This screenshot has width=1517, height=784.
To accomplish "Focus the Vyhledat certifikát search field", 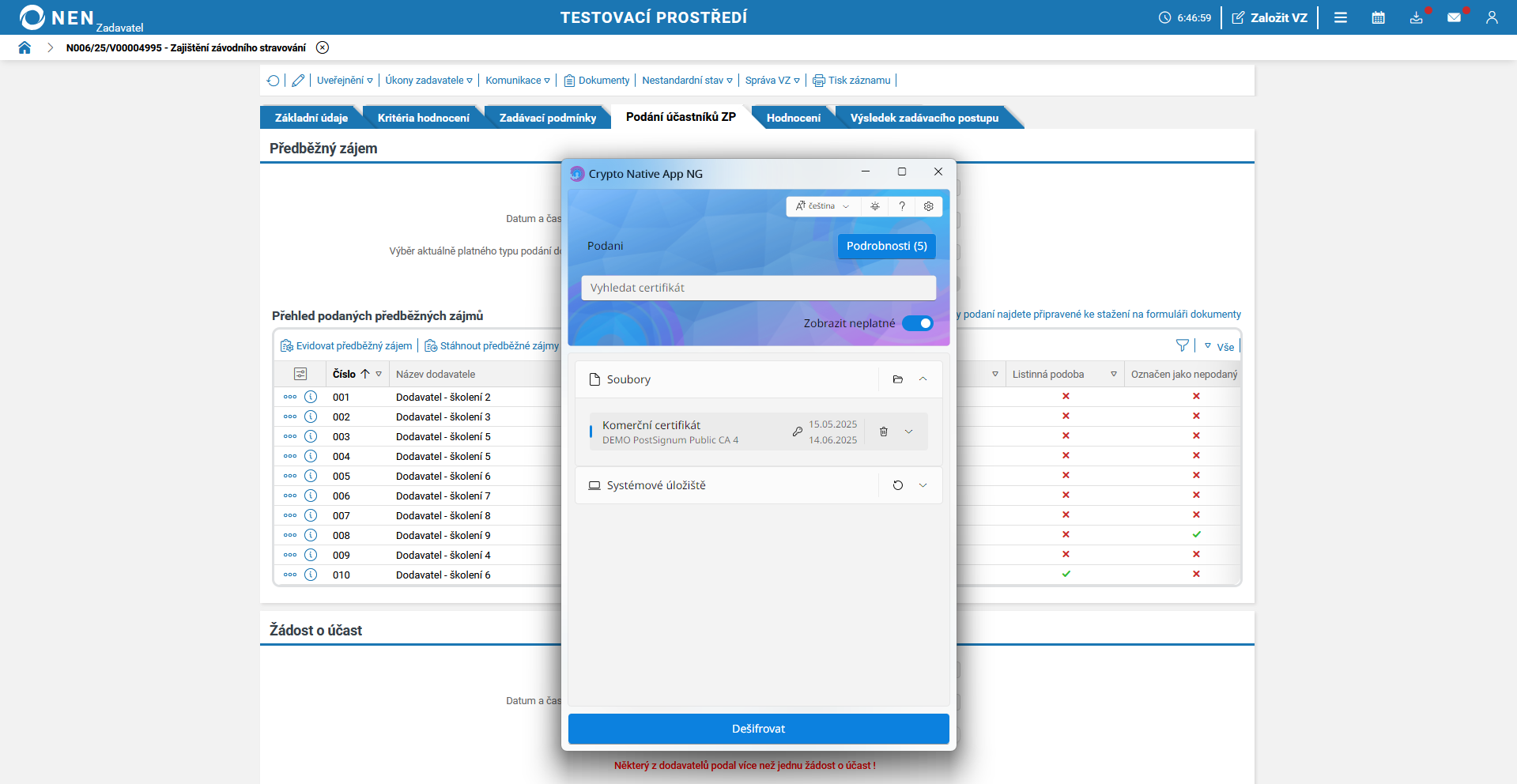I will [759, 288].
